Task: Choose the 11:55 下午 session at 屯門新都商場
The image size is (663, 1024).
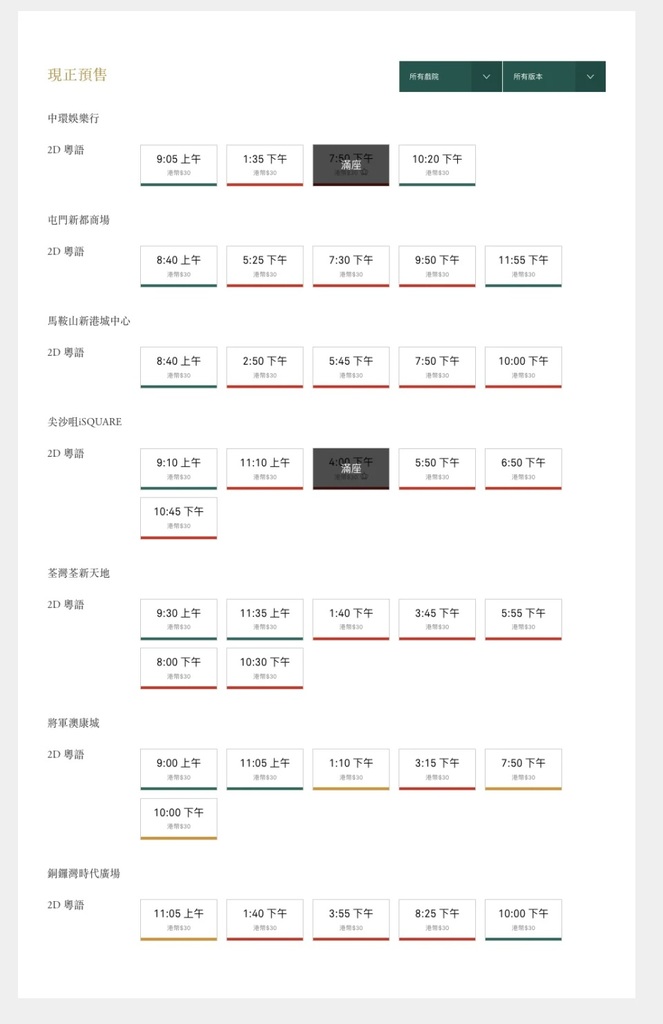Action: (x=522, y=265)
